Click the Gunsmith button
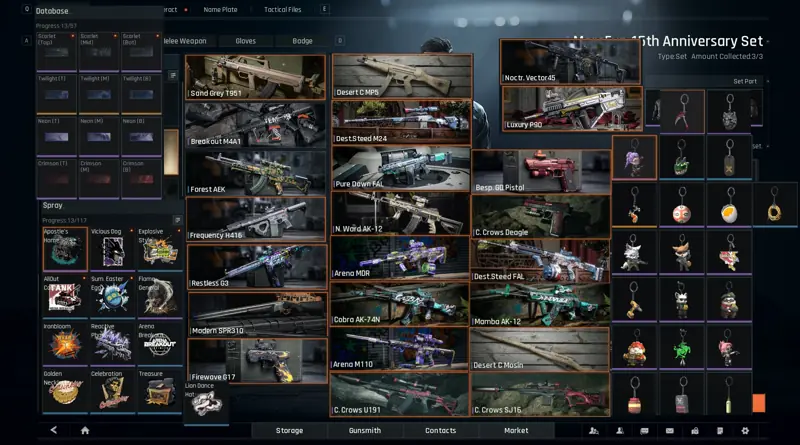 tap(365, 431)
